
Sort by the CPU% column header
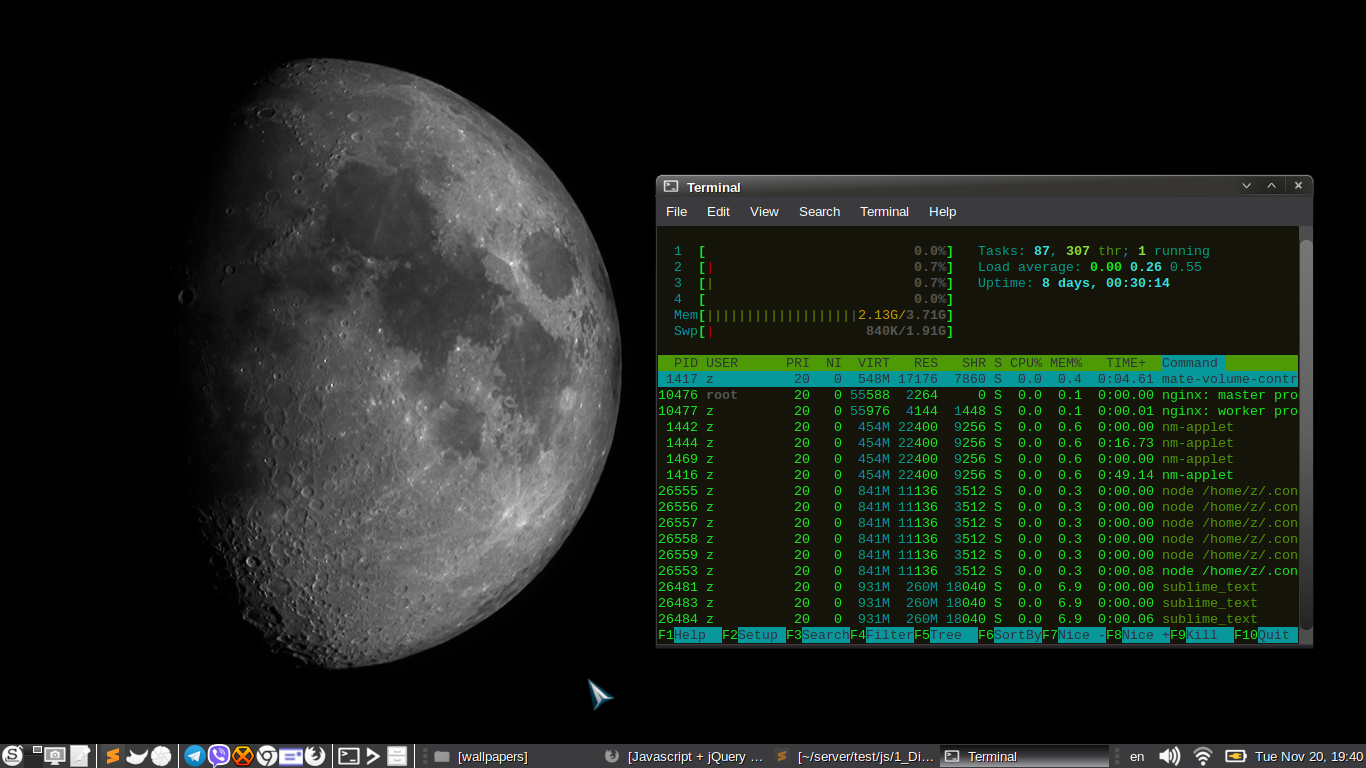pos(1025,363)
